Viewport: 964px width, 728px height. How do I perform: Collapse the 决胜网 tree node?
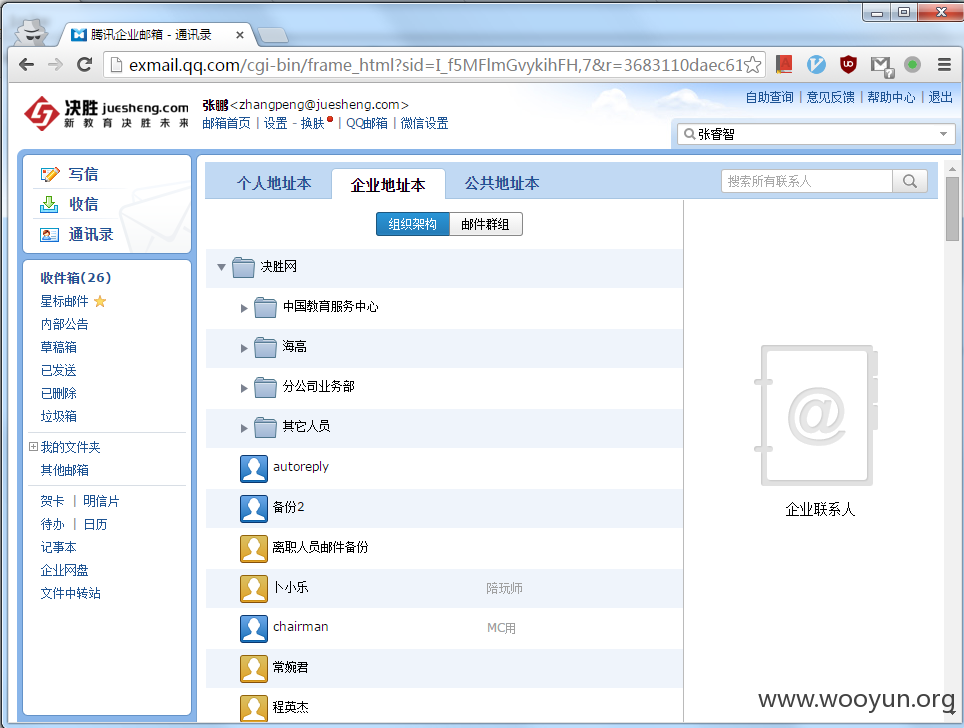[x=221, y=267]
